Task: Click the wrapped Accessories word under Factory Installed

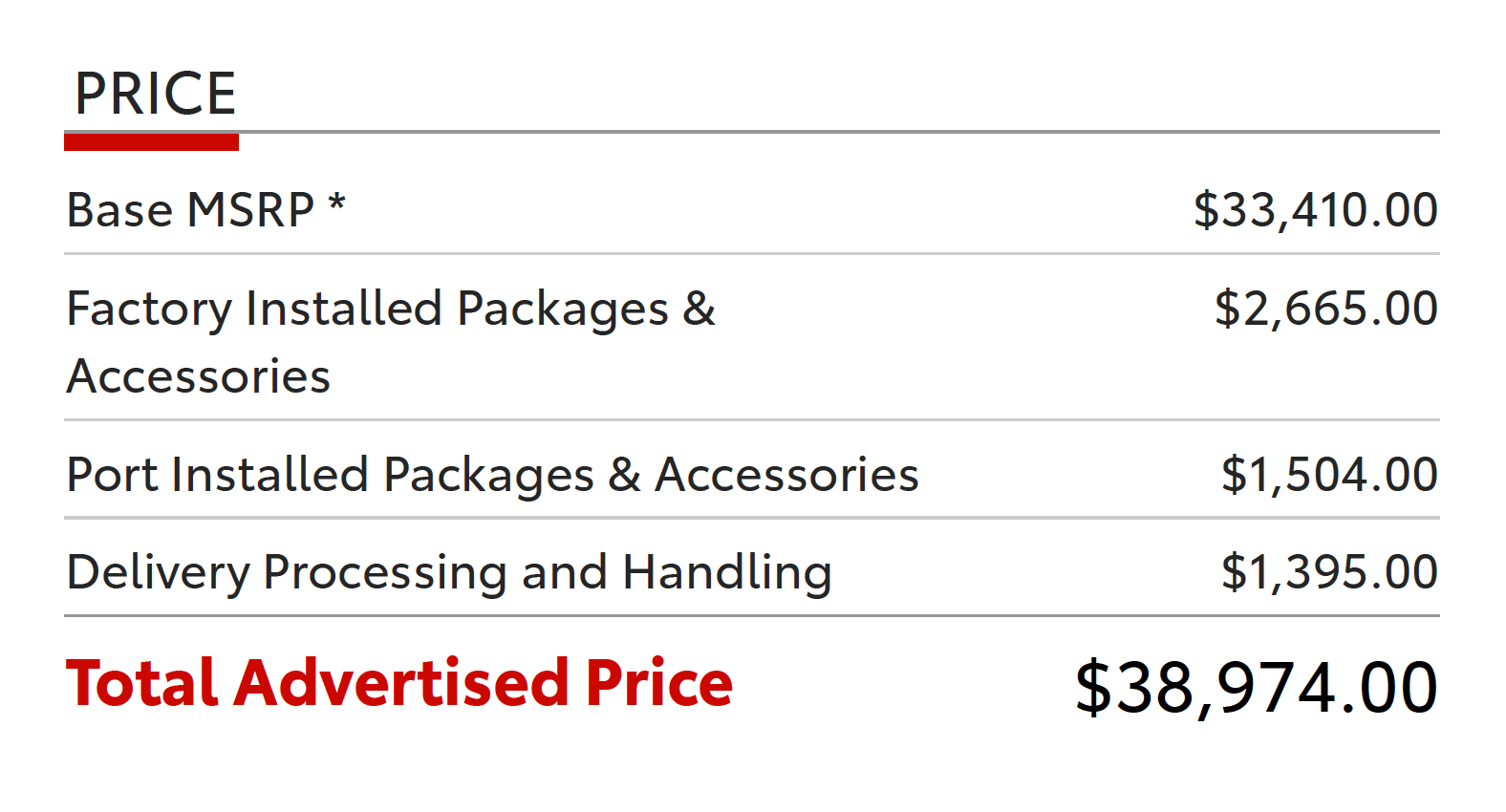Action: coord(199,376)
